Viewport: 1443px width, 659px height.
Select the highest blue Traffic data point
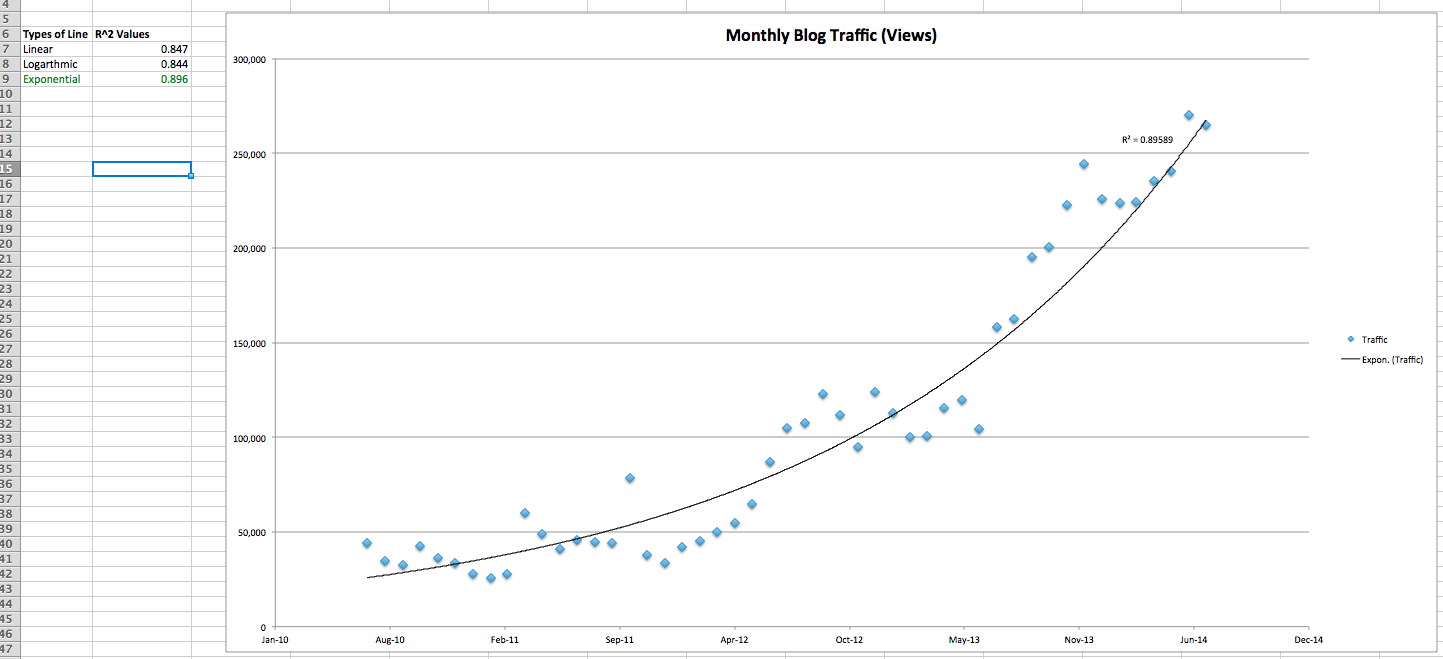click(1189, 115)
